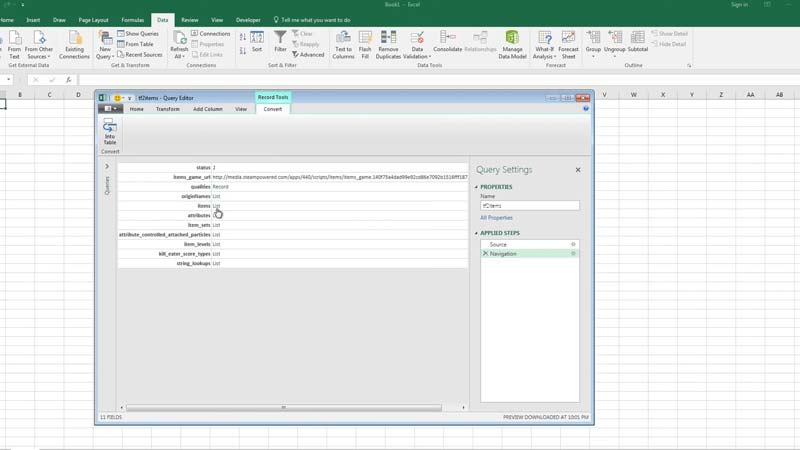Click the query Name input field
Image resolution: width=800 pixels, height=450 pixels.
click(530, 206)
